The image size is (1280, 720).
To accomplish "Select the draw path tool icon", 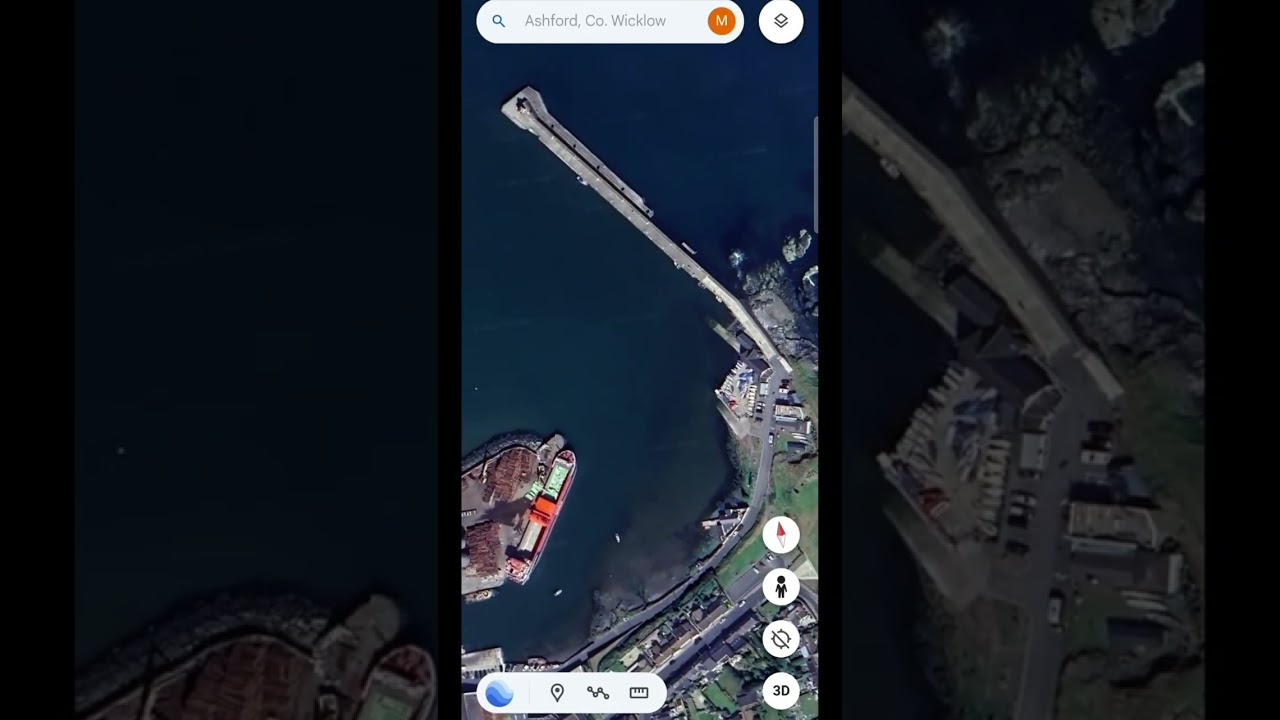I will [x=598, y=692].
